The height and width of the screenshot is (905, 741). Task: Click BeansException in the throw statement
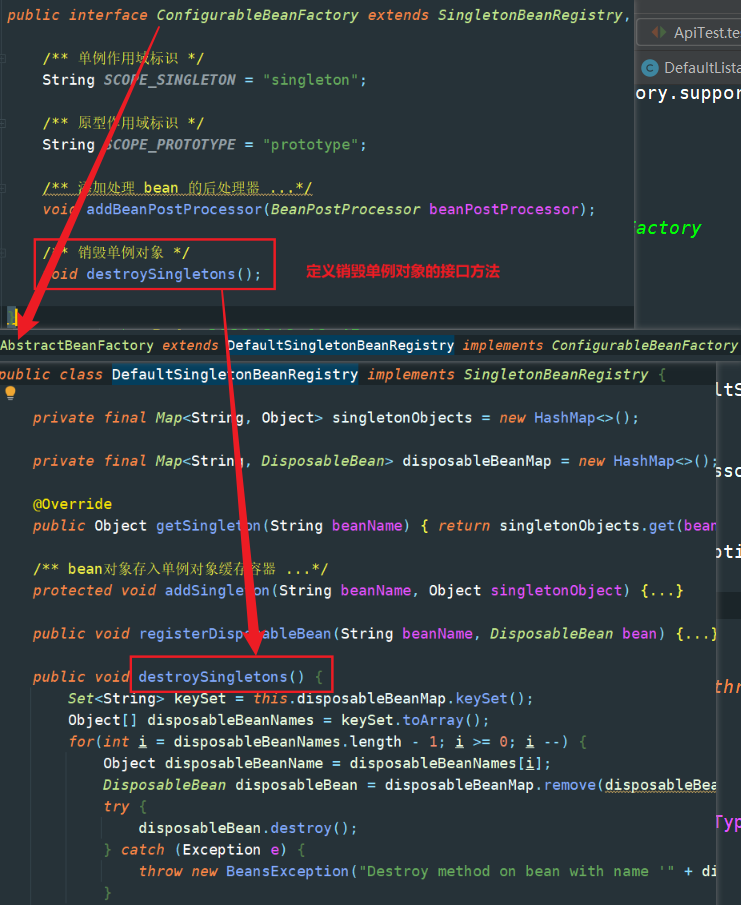pos(287,872)
